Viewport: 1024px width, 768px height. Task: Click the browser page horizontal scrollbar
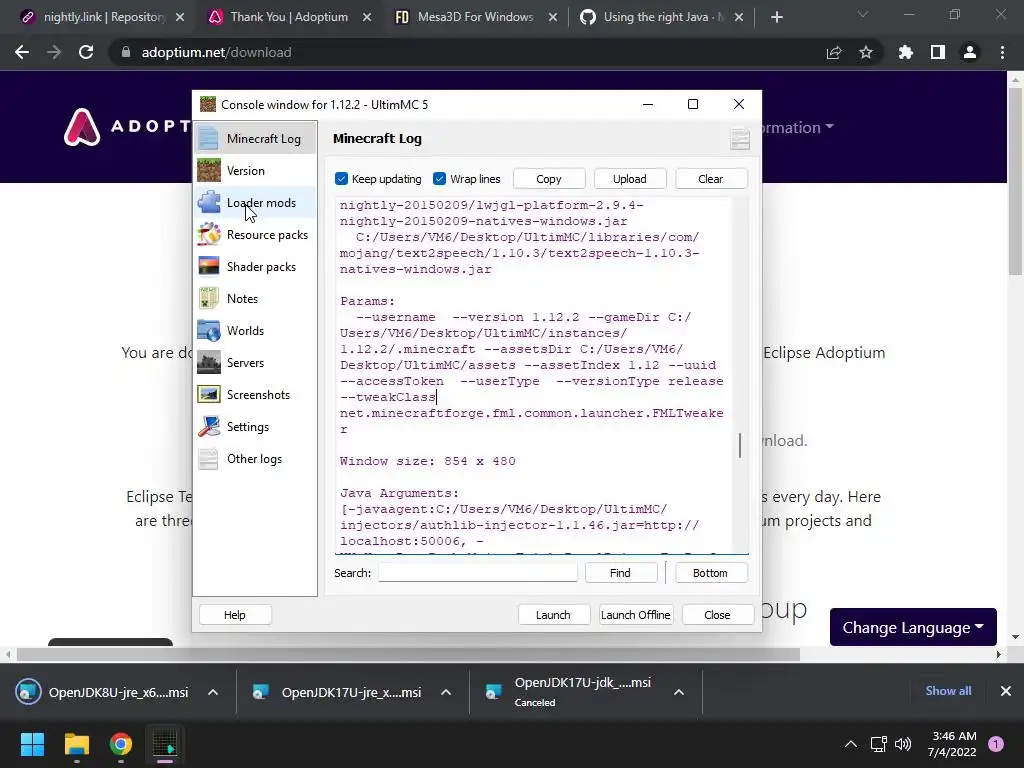(x=408, y=654)
